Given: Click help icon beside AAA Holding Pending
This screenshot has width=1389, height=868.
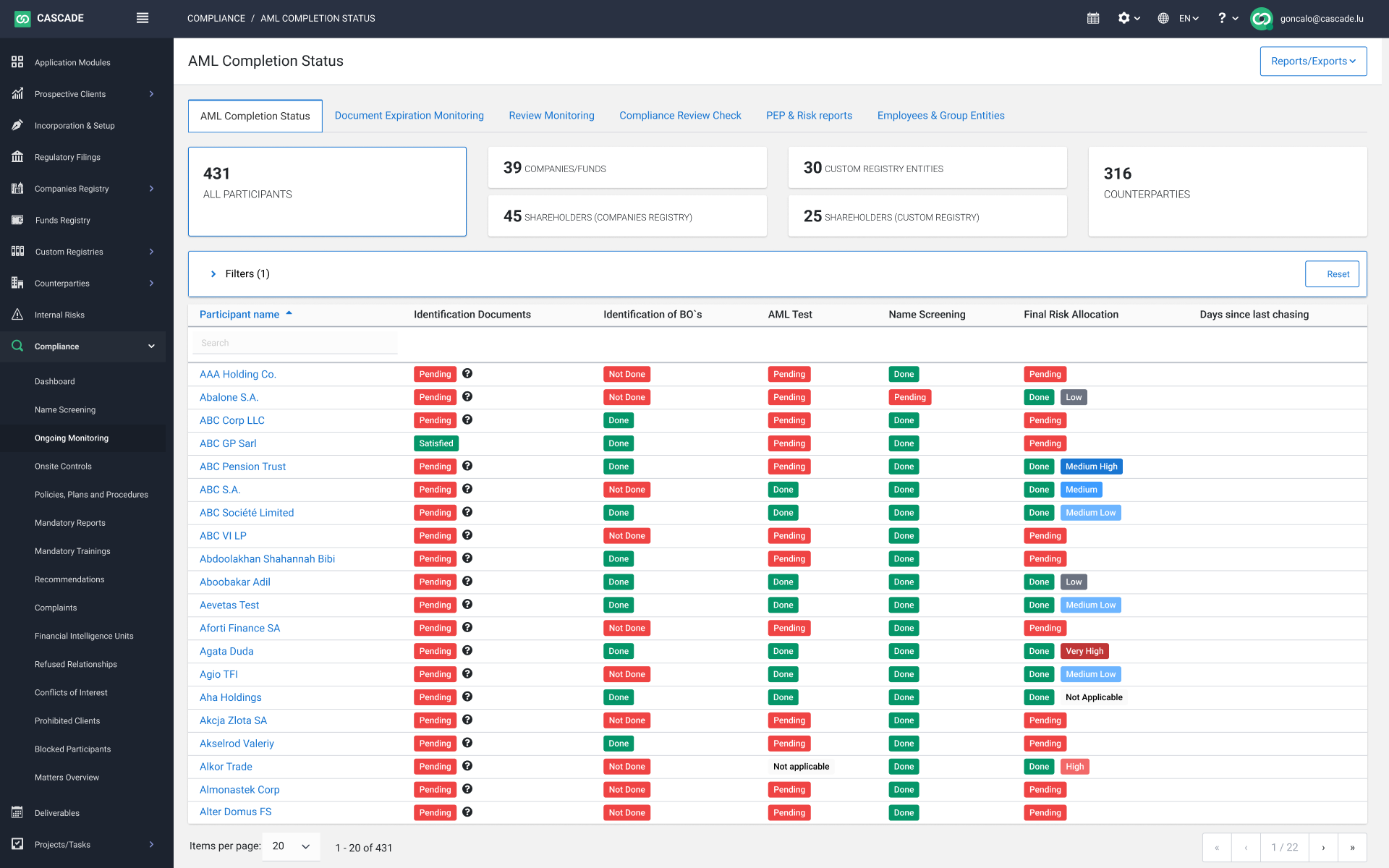Looking at the screenshot, I should point(467,374).
